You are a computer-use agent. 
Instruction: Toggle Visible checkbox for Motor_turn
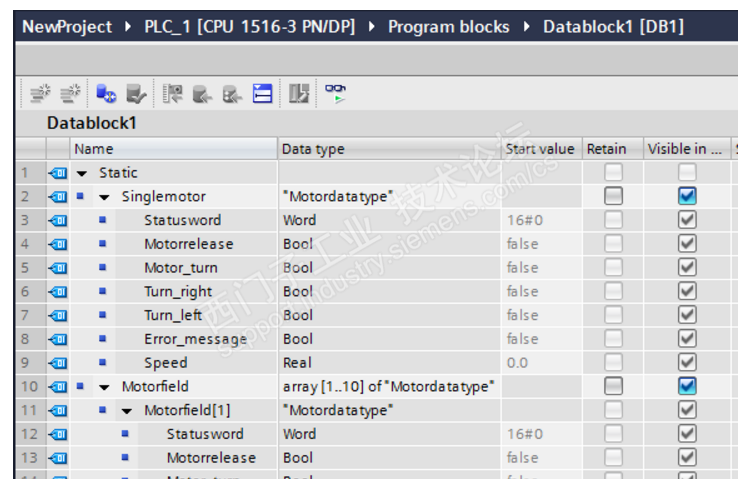point(687,267)
